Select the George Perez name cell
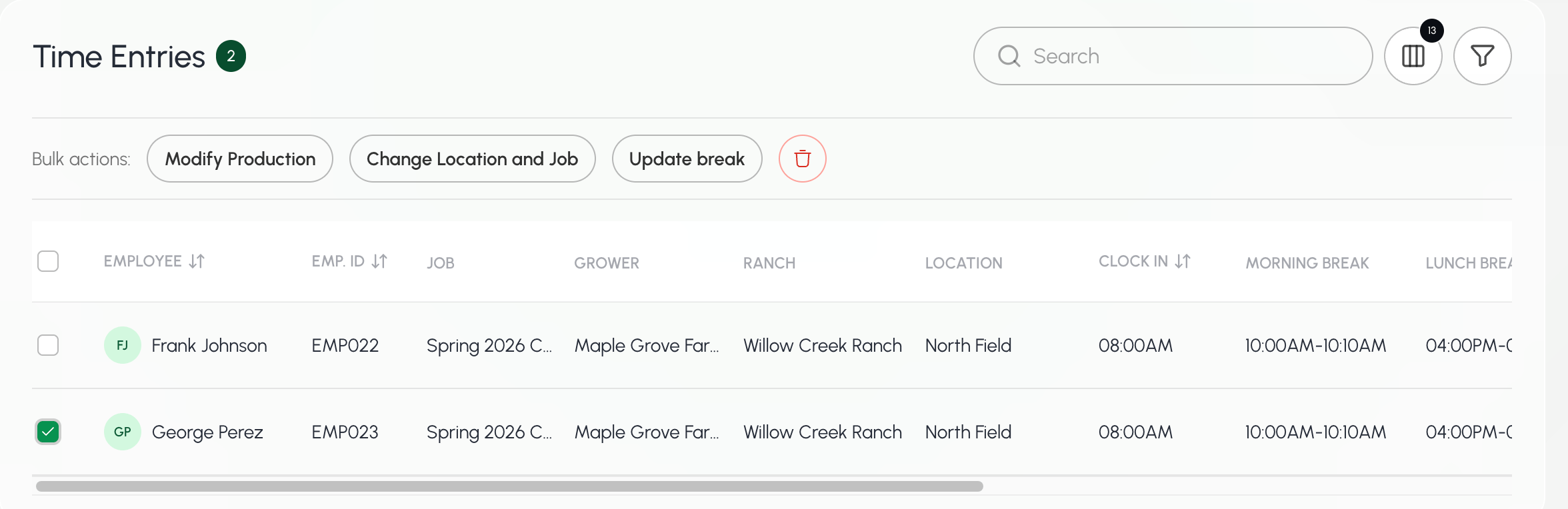 tap(207, 432)
